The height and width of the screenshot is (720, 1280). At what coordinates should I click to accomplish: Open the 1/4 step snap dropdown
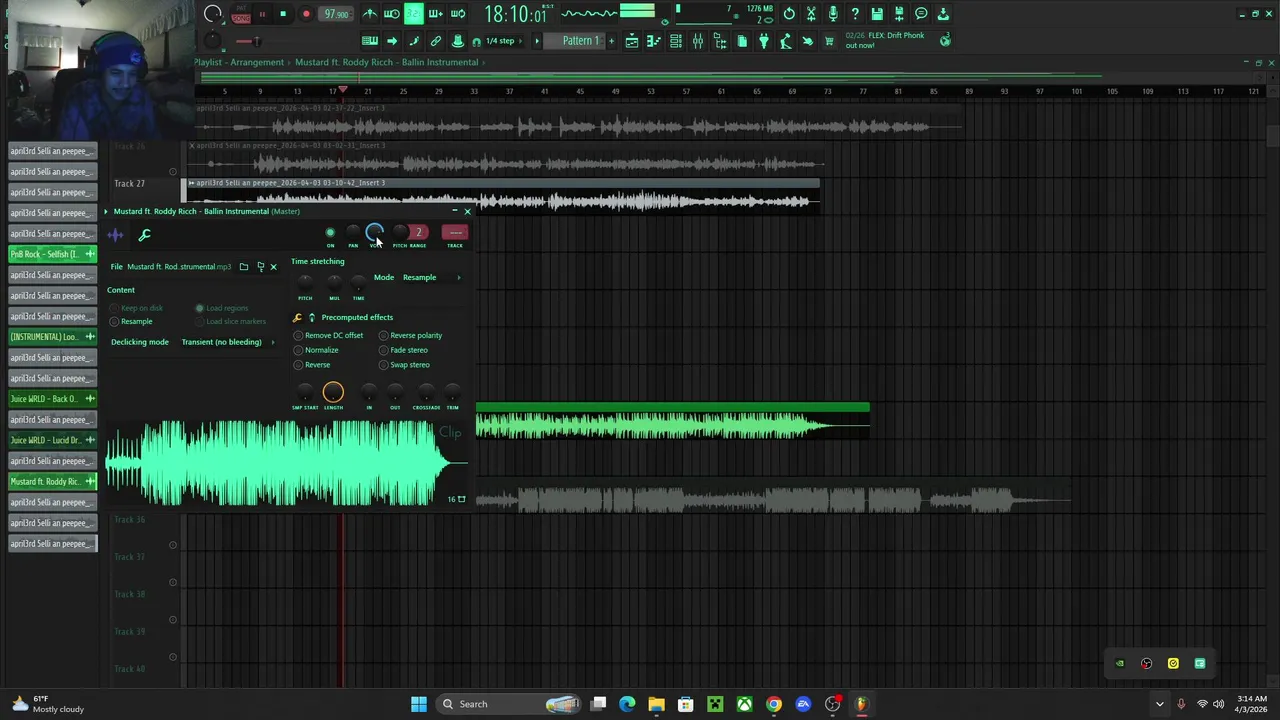coord(503,41)
